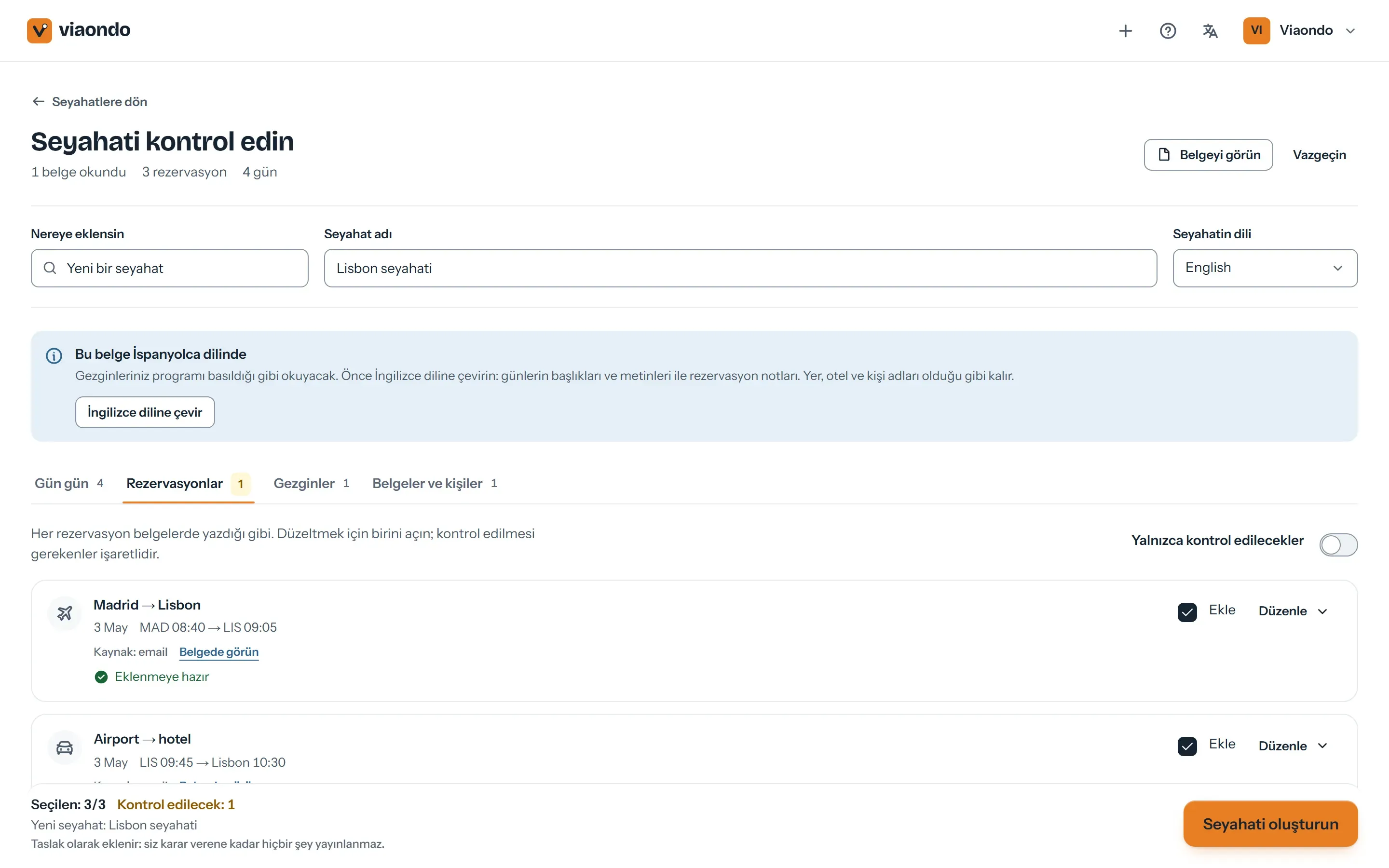The width and height of the screenshot is (1389, 868).
Task: Click the Belgeyi görün button
Action: pos(1208,155)
